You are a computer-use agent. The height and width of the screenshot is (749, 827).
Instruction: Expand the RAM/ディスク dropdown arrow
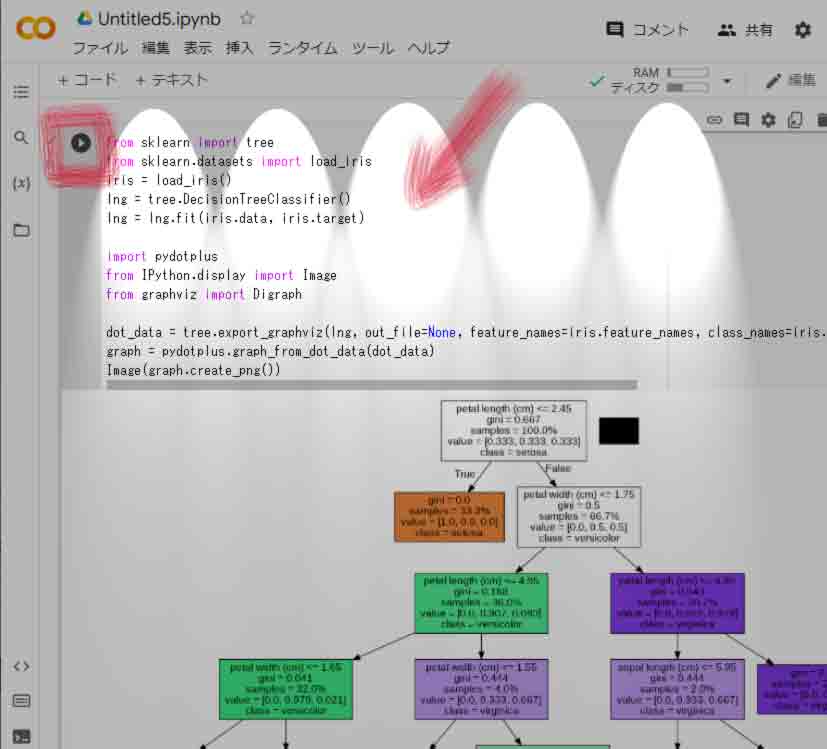pyautogui.click(x=727, y=81)
